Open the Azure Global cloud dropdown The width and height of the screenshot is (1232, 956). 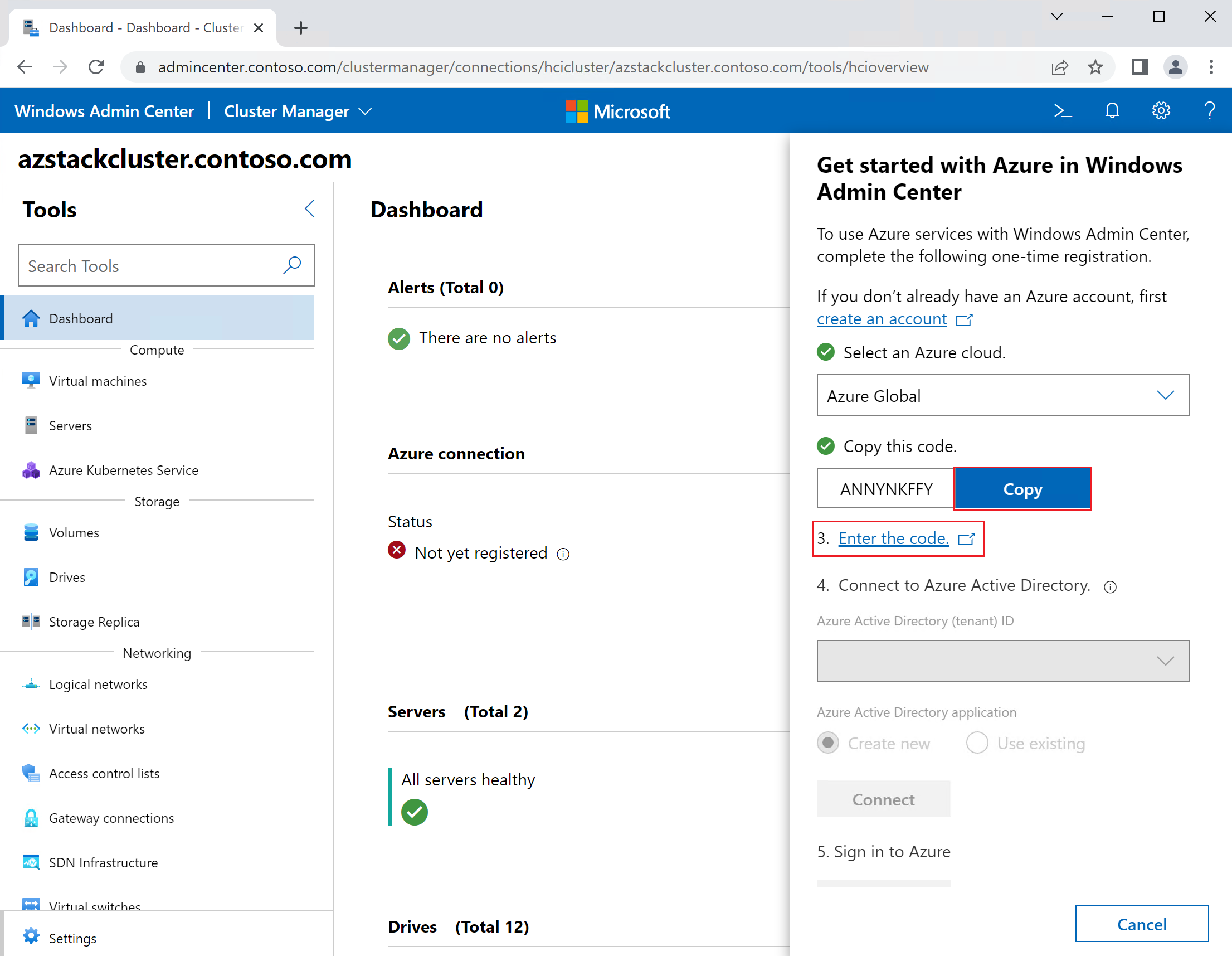(x=1002, y=396)
